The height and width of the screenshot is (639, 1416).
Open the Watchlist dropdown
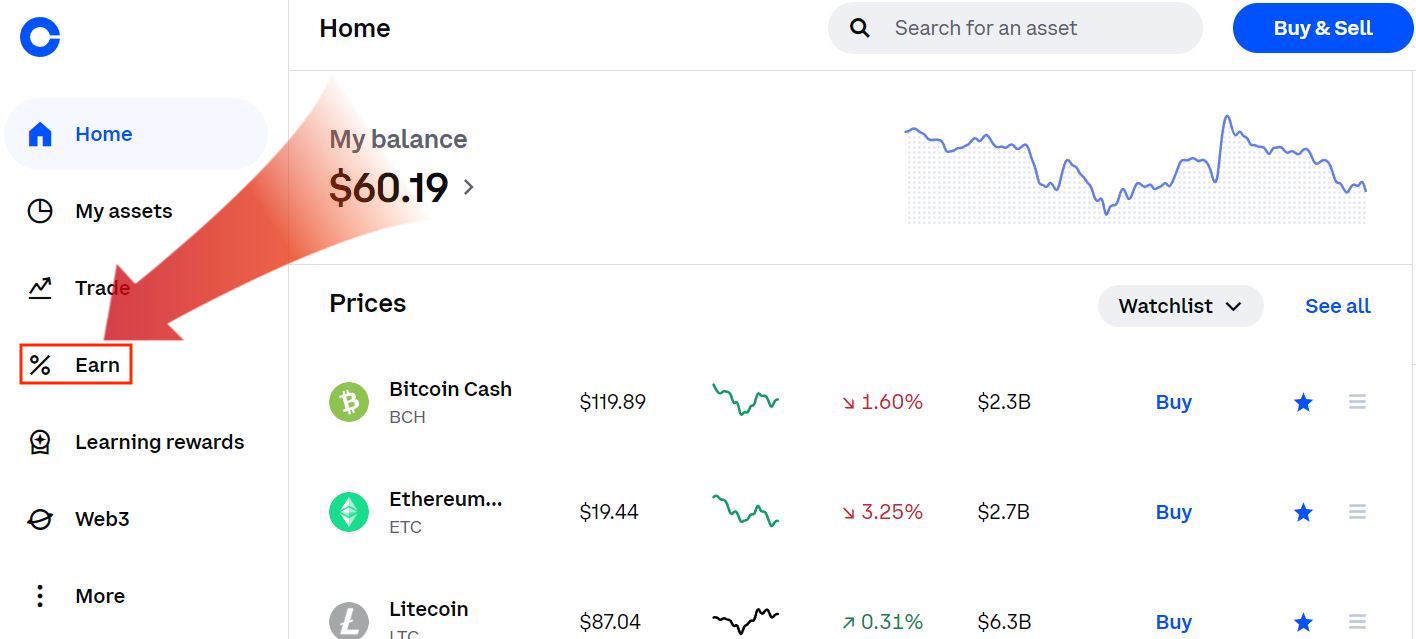[1180, 306]
